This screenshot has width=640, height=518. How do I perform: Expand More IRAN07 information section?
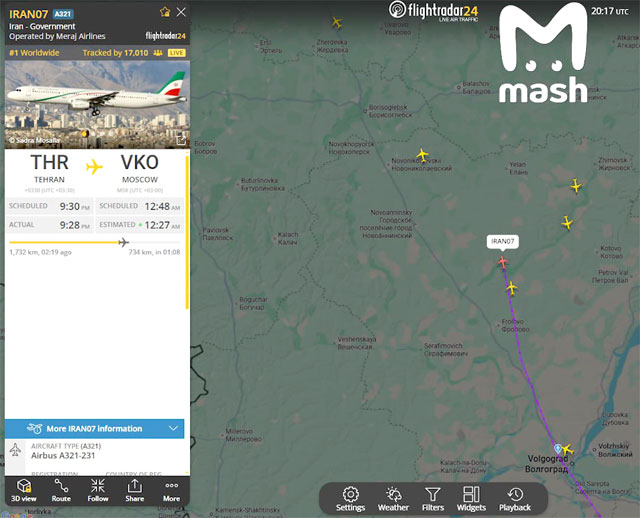click(94, 429)
